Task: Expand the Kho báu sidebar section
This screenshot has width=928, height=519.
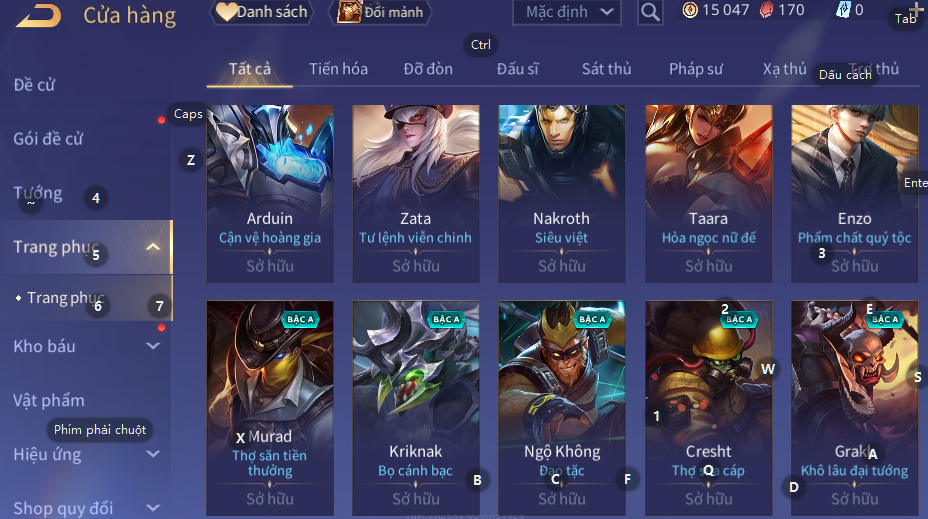Action: pos(153,346)
